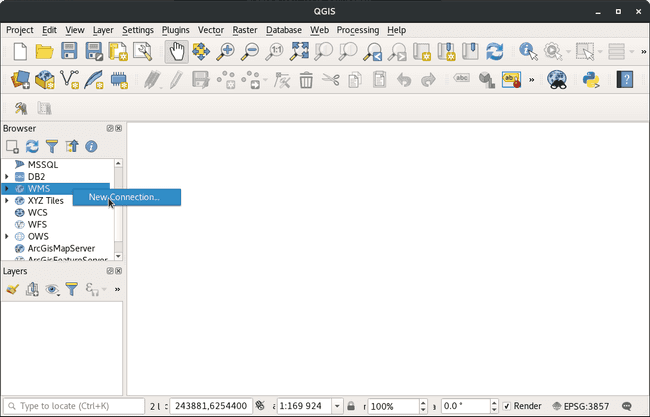This screenshot has width=650, height=417.
Task: Expand the XYZ Tiles tree node
Action: point(7,201)
